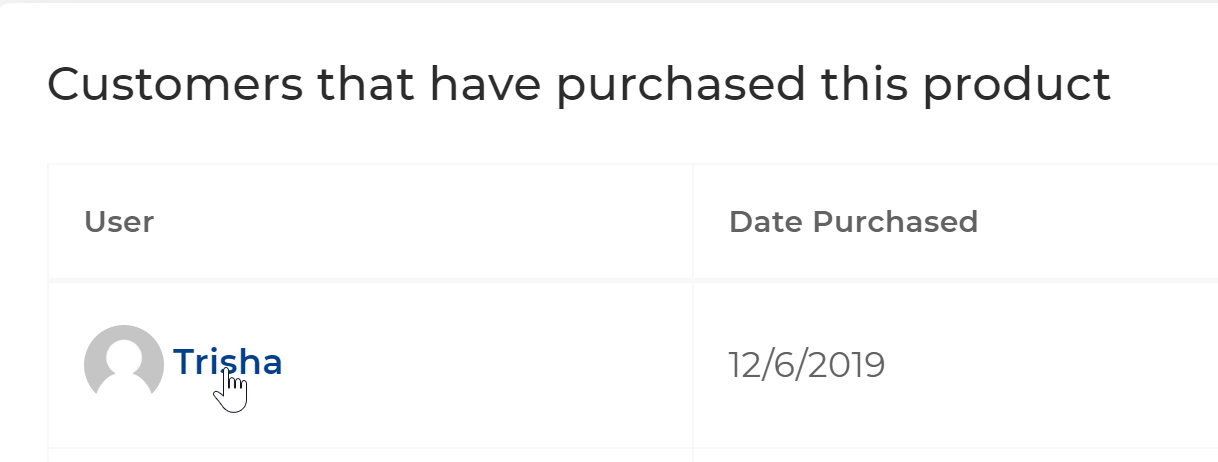Click the customers purchased product heading

(x=579, y=86)
